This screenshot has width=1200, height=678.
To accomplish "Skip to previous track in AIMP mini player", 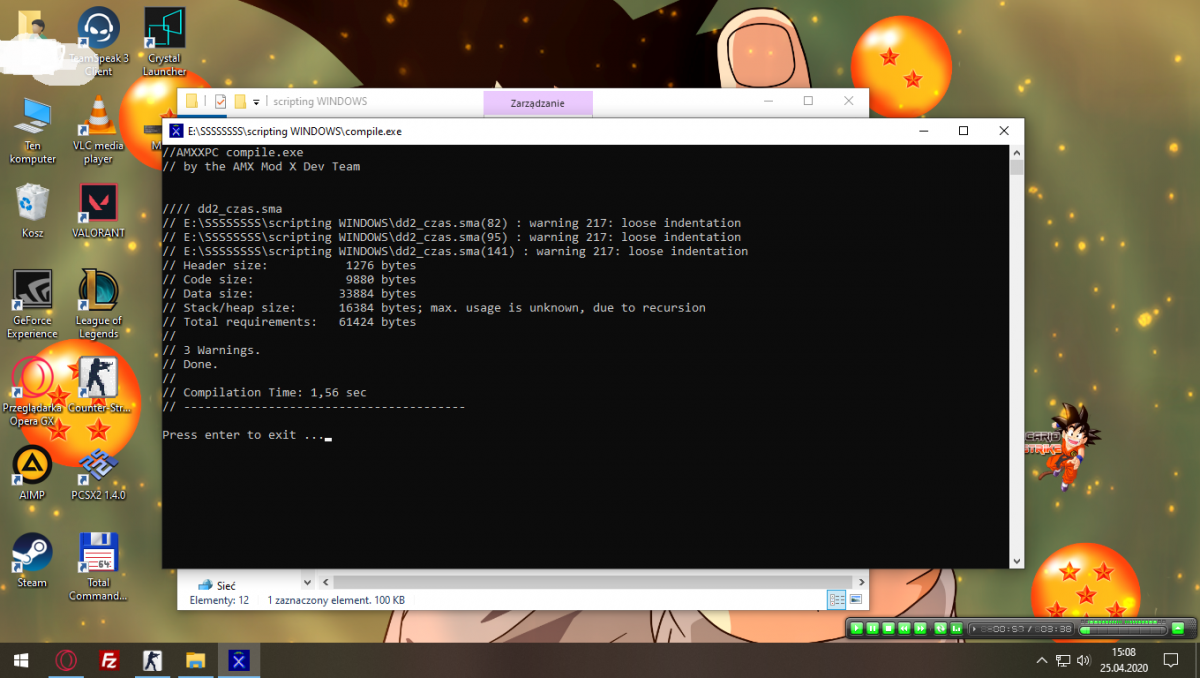I will tap(904, 628).
